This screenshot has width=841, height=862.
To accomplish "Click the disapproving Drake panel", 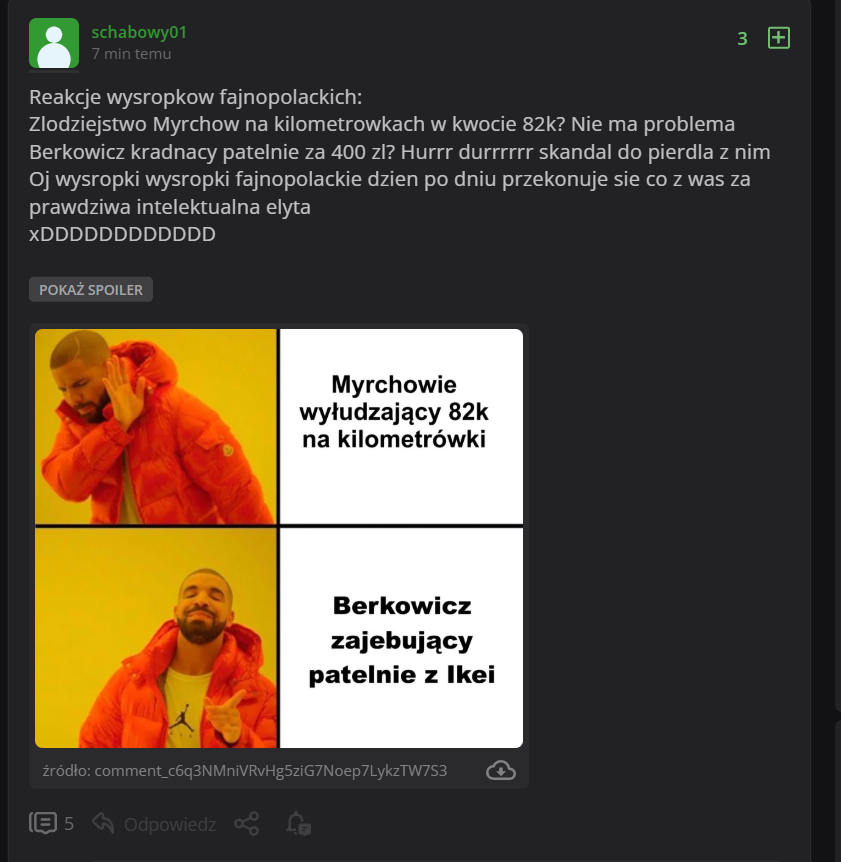I will pos(156,427).
